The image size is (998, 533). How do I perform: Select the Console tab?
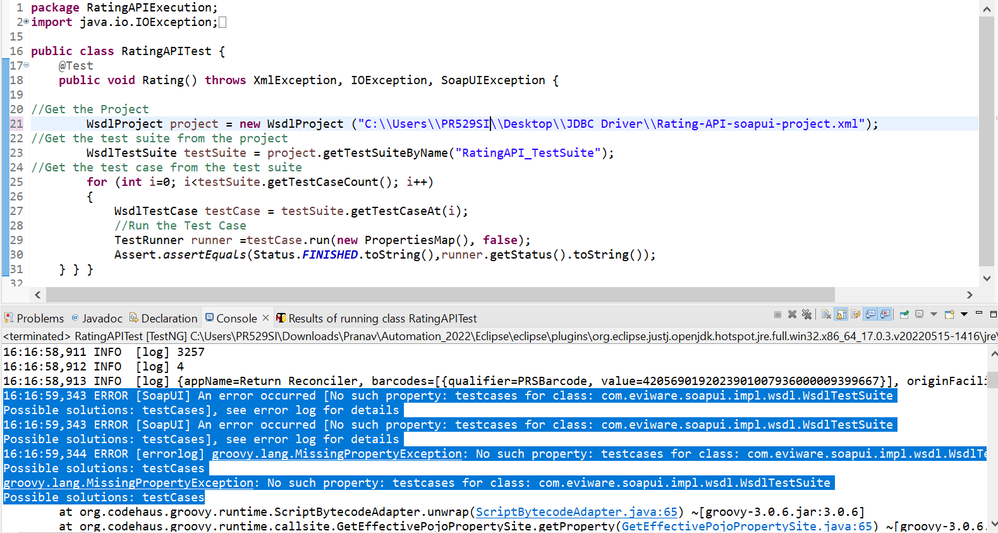click(236, 318)
